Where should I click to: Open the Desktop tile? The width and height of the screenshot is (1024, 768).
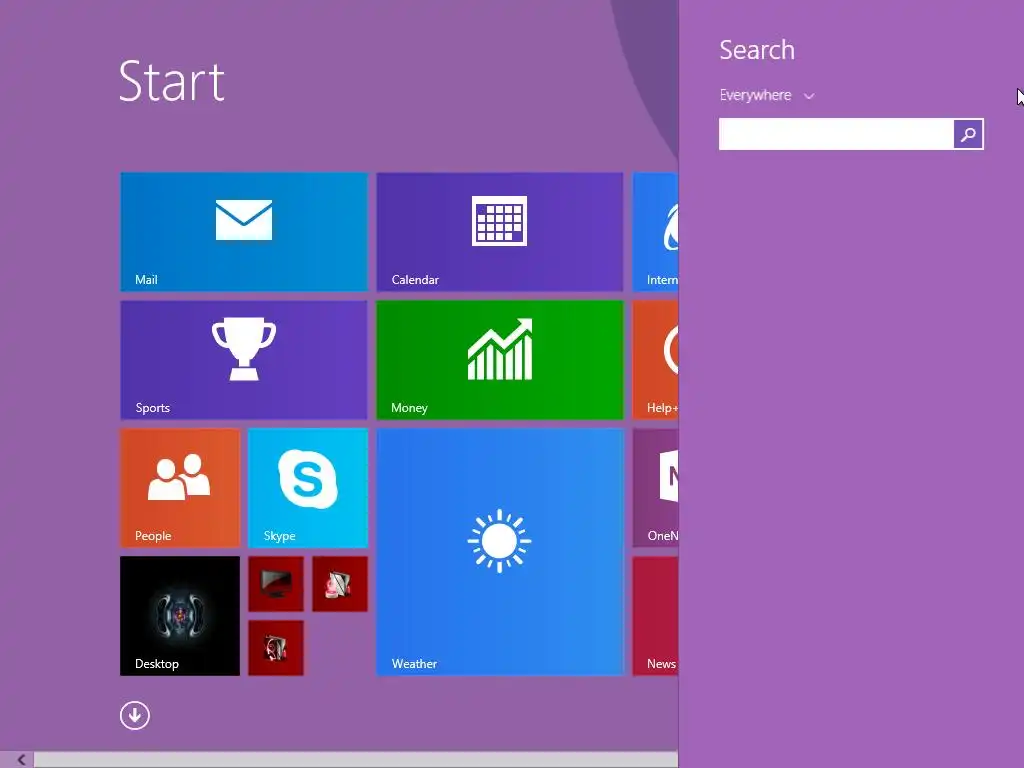coord(180,616)
